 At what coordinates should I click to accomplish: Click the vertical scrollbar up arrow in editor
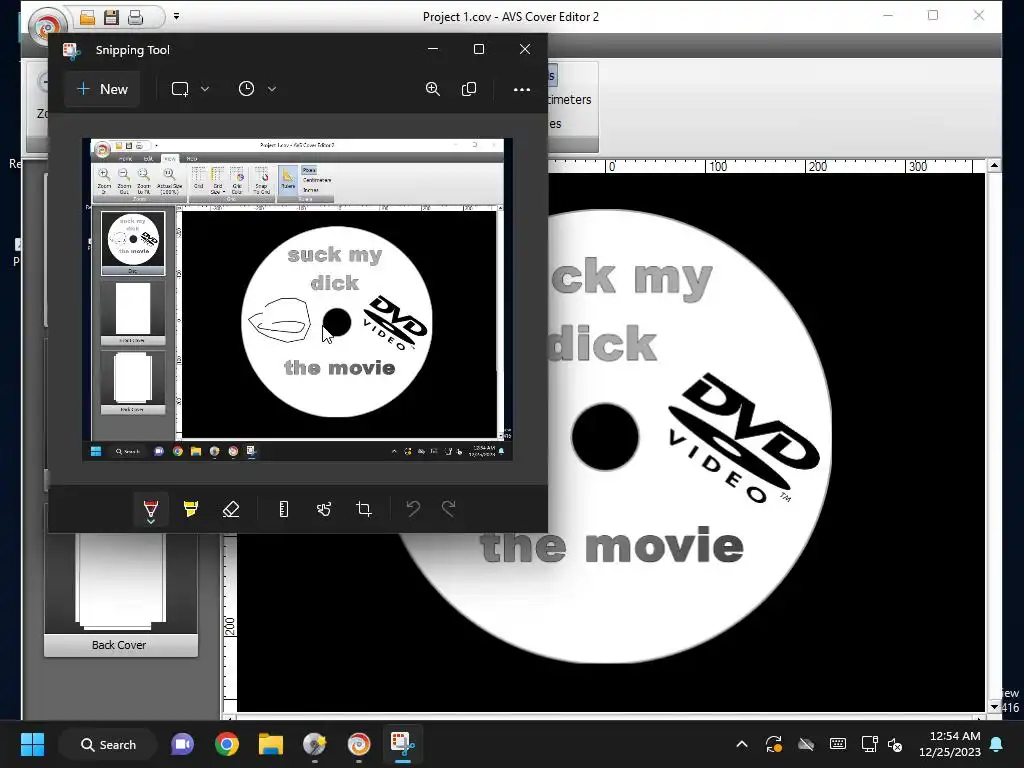(994, 165)
